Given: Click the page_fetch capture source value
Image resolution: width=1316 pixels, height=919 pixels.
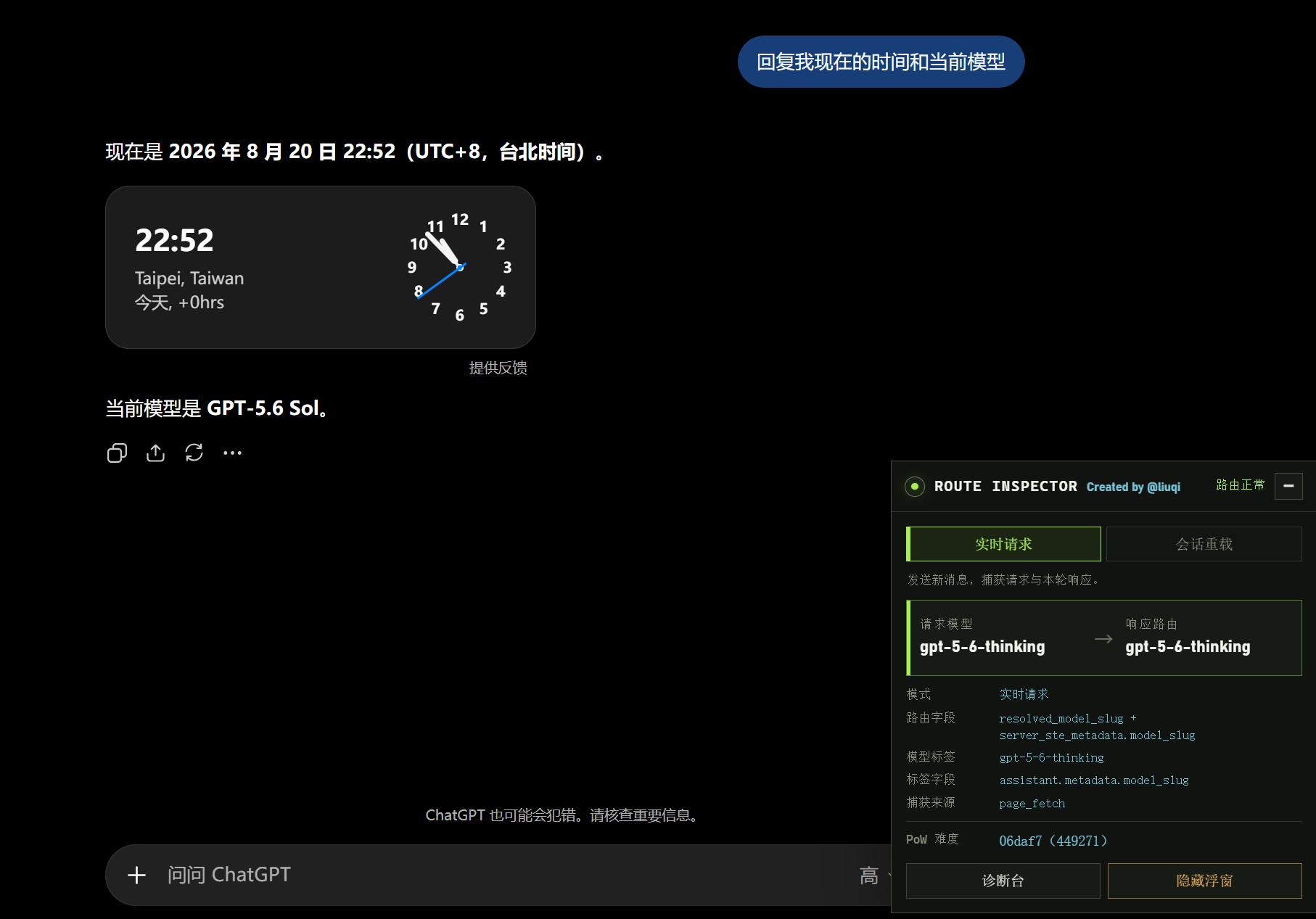Looking at the screenshot, I should click(1032, 804).
